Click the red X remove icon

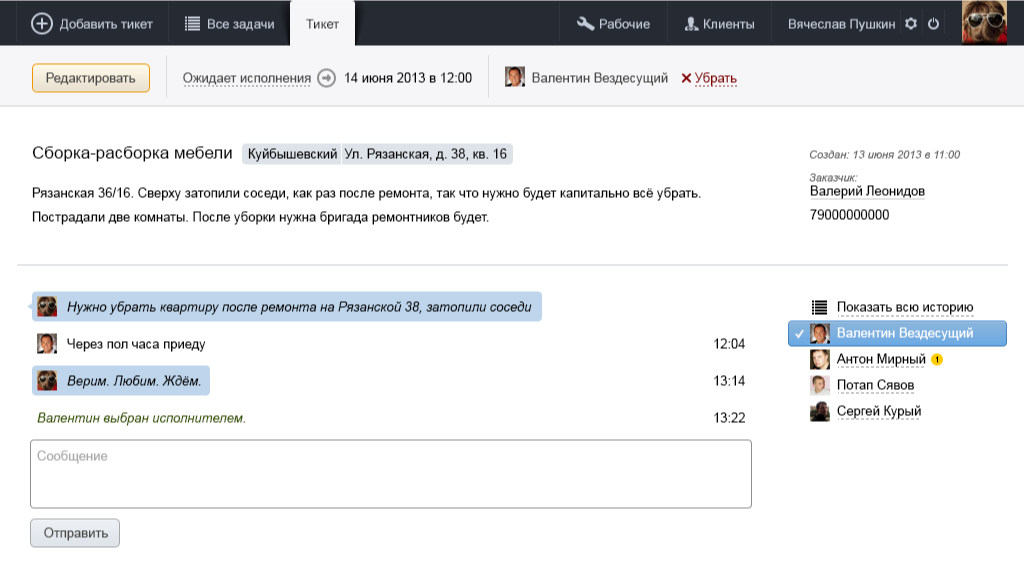pos(686,78)
